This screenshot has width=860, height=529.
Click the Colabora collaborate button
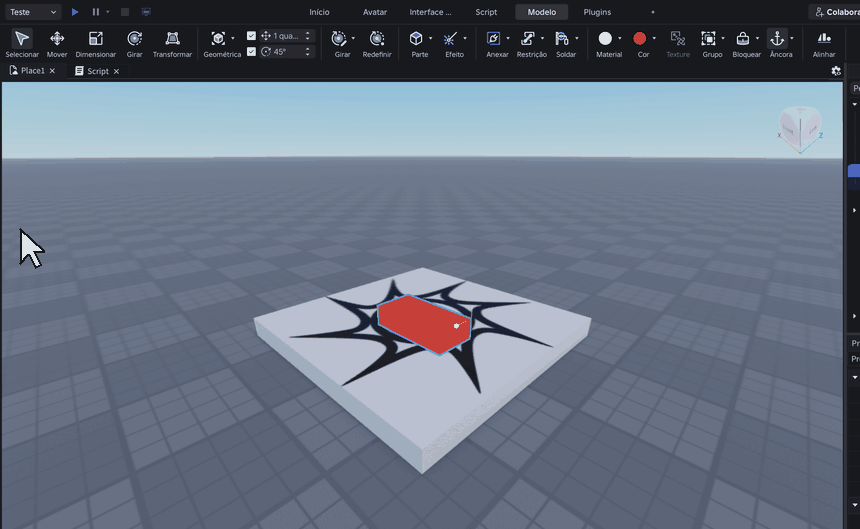pyautogui.click(x=836, y=12)
